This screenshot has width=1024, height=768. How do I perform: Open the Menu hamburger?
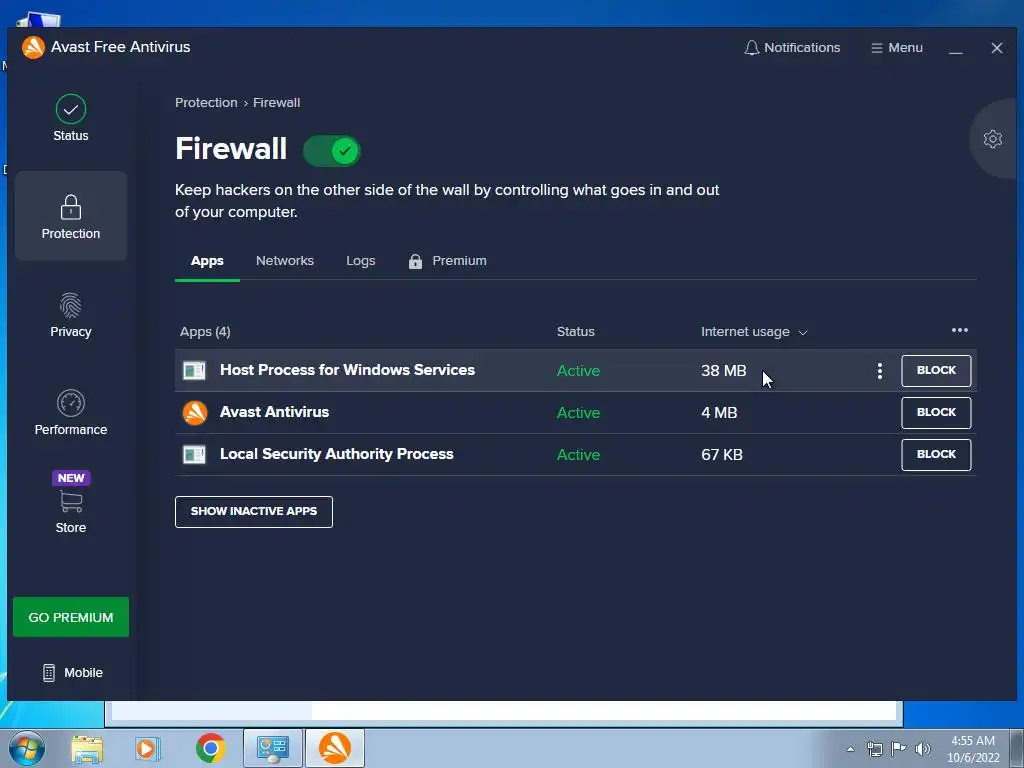[x=897, y=48]
